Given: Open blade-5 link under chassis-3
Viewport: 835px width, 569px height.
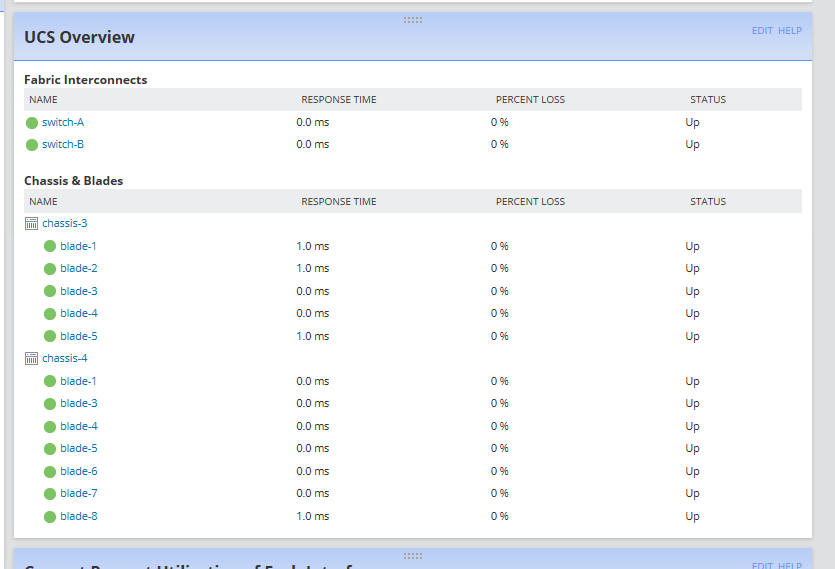Looking at the screenshot, I should point(79,336).
